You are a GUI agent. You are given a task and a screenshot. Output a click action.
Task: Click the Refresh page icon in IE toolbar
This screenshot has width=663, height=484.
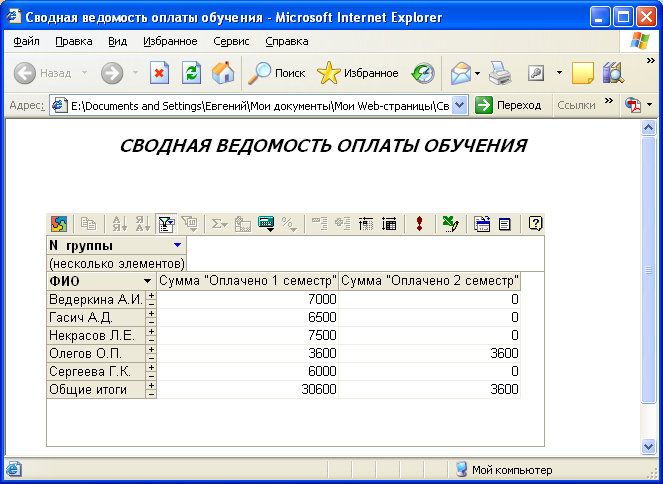[x=192, y=73]
